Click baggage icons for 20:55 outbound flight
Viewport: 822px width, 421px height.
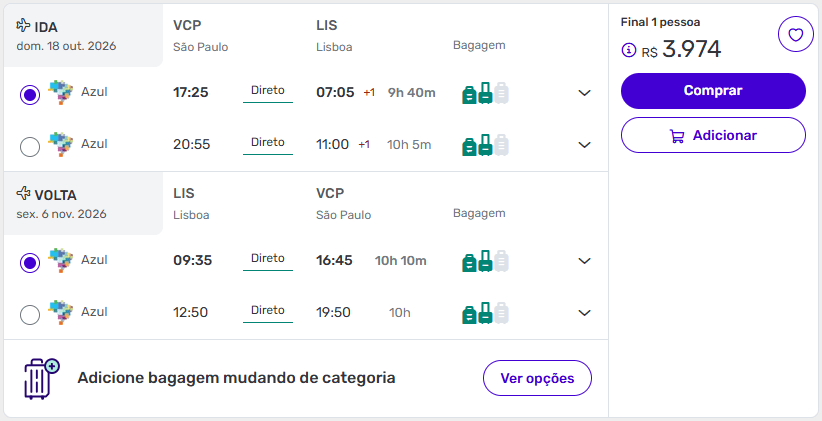[485, 145]
